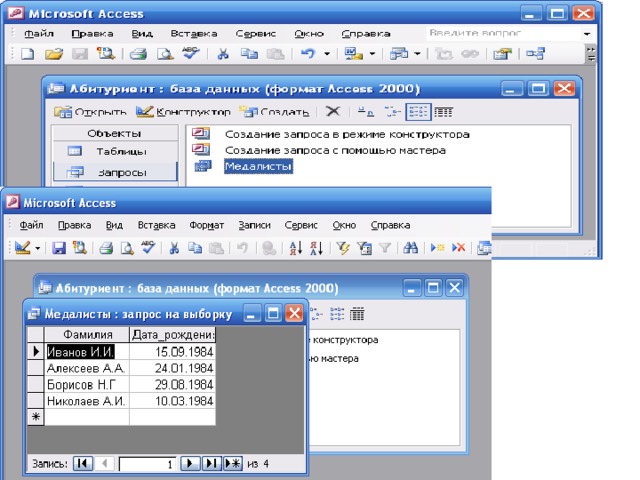Click Relationships icon in top toolbar
This screenshot has height=480, width=640.
535,53
